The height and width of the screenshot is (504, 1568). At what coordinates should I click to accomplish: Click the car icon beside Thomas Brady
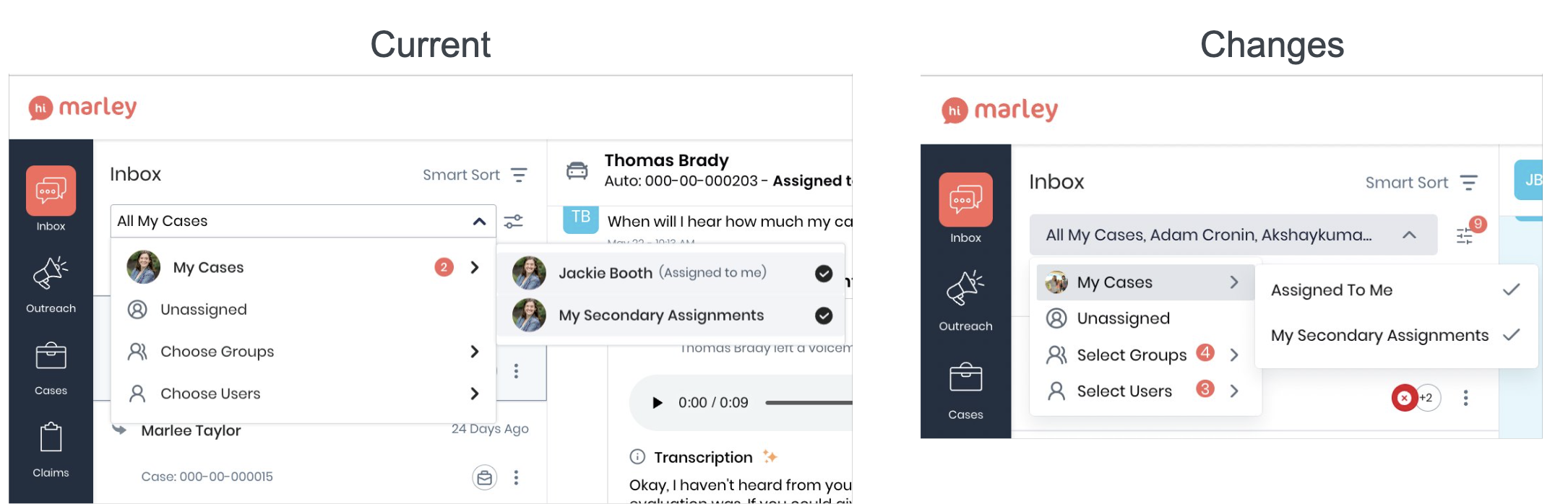pos(577,171)
